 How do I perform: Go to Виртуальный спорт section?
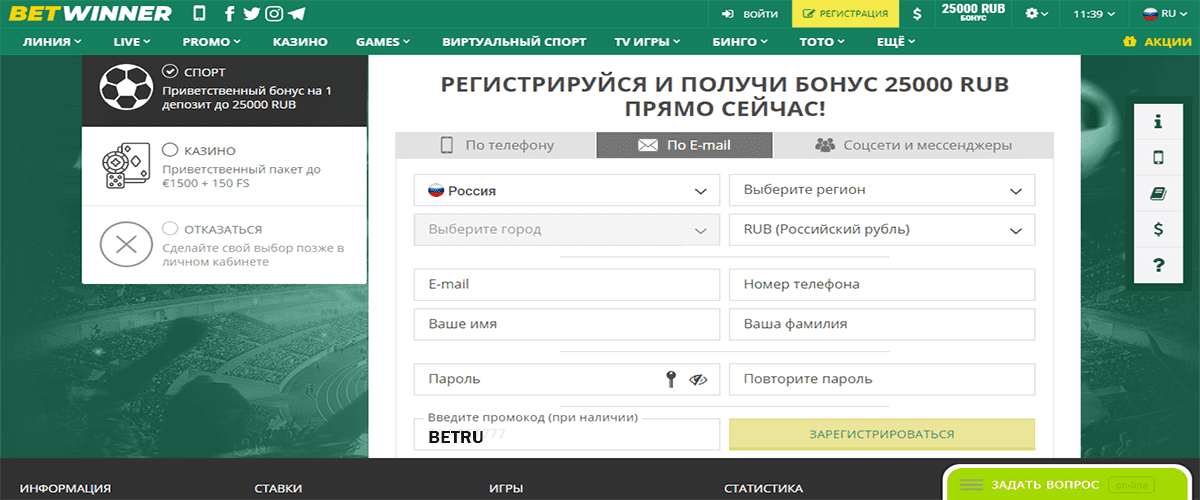[514, 42]
